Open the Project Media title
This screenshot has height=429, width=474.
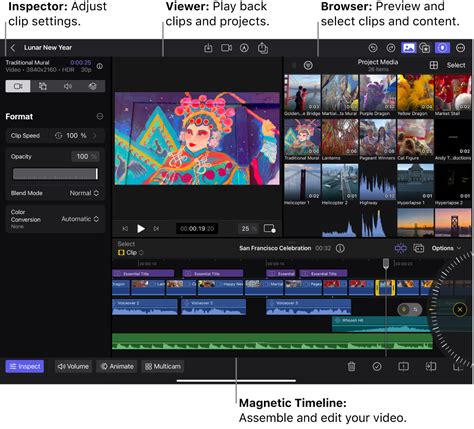tap(378, 62)
